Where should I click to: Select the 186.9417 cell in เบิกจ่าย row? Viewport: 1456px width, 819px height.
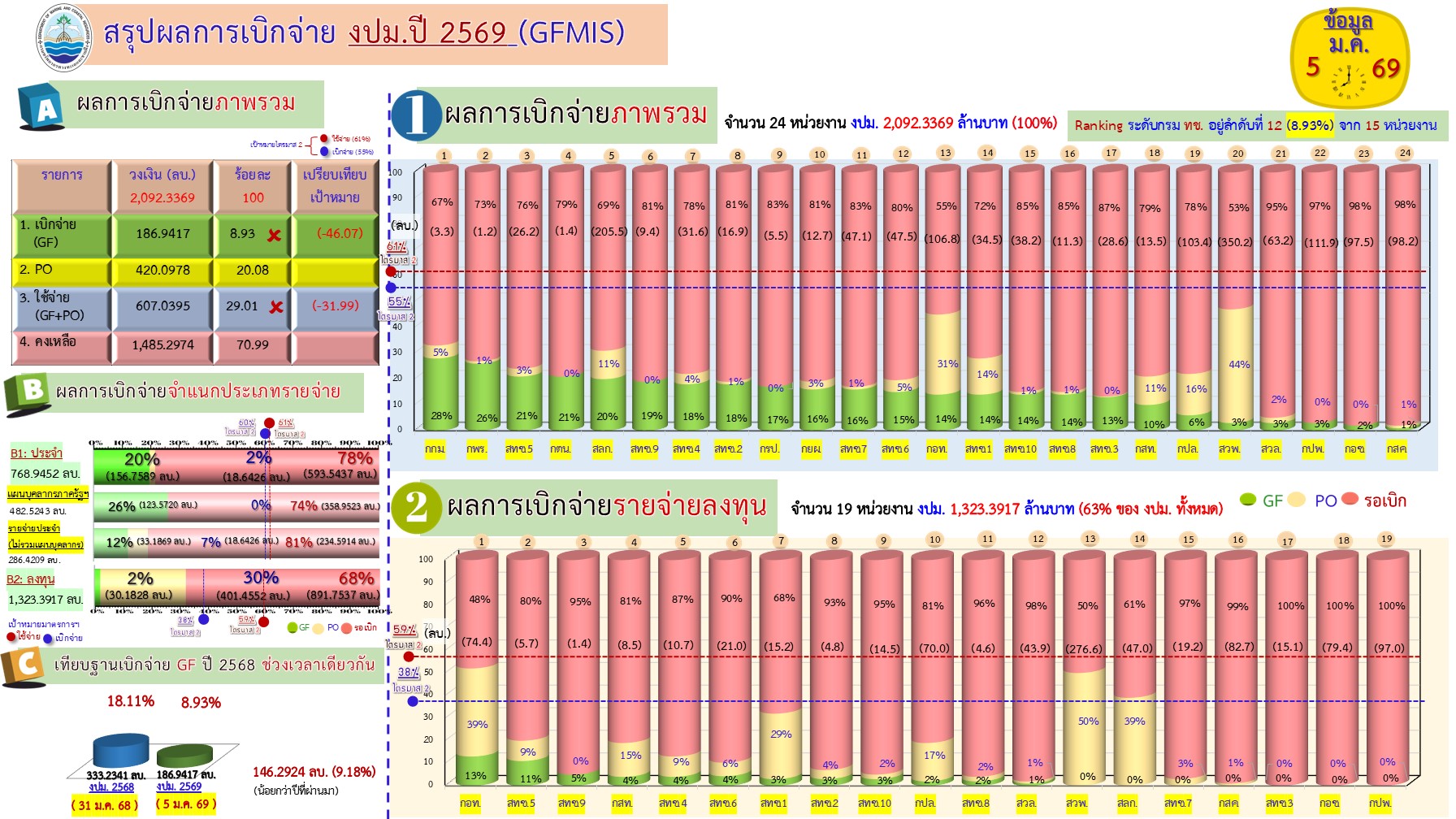point(162,235)
